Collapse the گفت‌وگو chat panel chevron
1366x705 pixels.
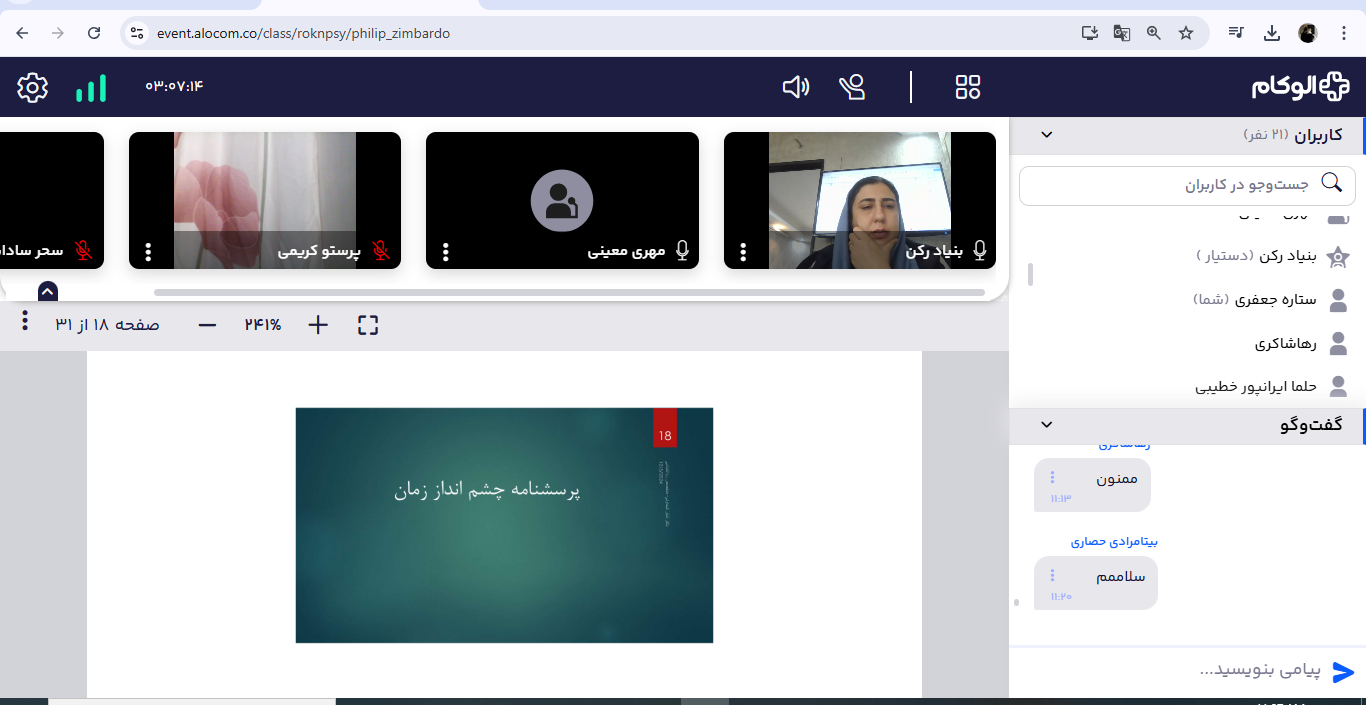pyautogui.click(x=1047, y=425)
